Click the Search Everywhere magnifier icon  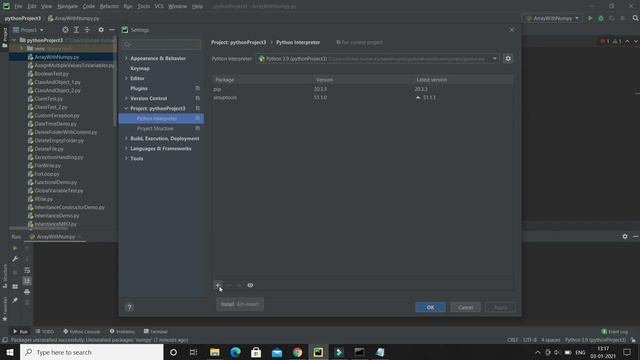pyautogui.click(x=635, y=18)
